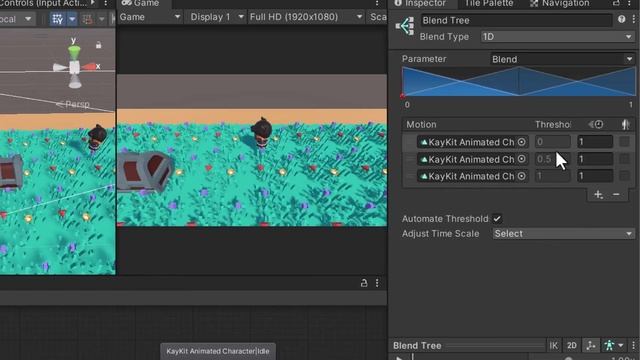Open the Local handle rotation dropdown

click(x=16, y=19)
